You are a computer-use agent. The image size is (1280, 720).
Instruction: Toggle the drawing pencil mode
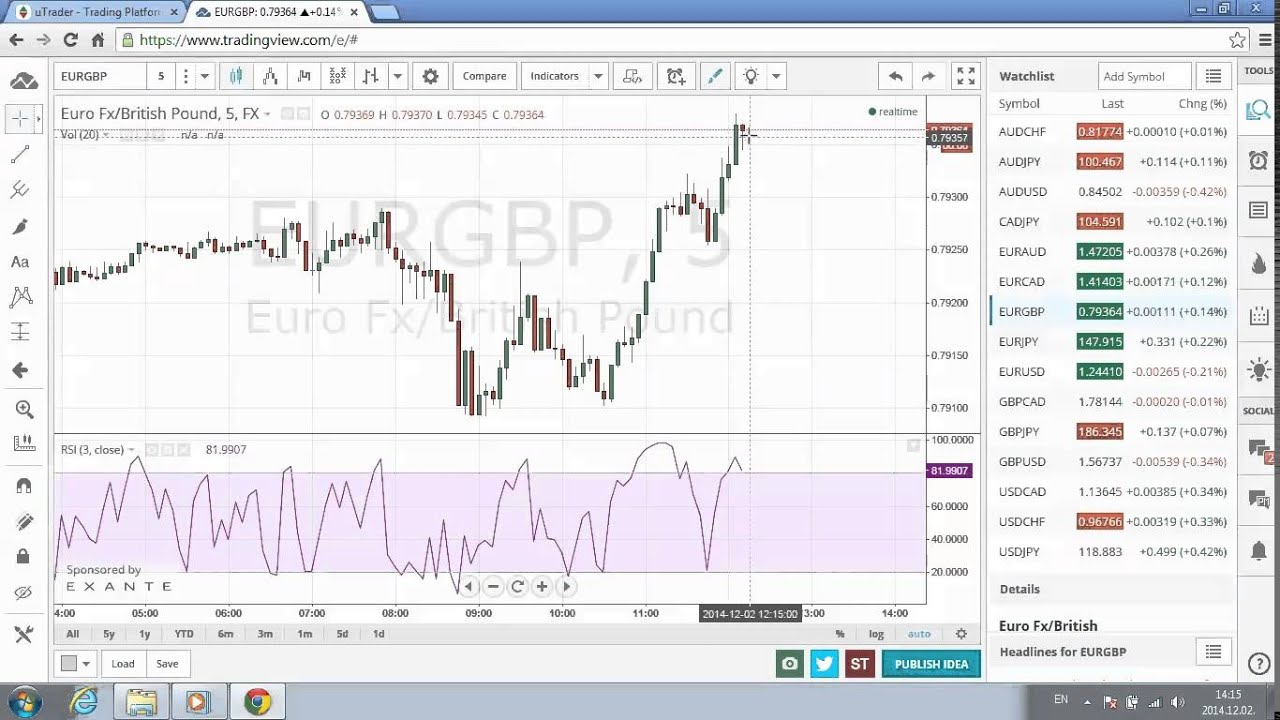tap(715, 76)
